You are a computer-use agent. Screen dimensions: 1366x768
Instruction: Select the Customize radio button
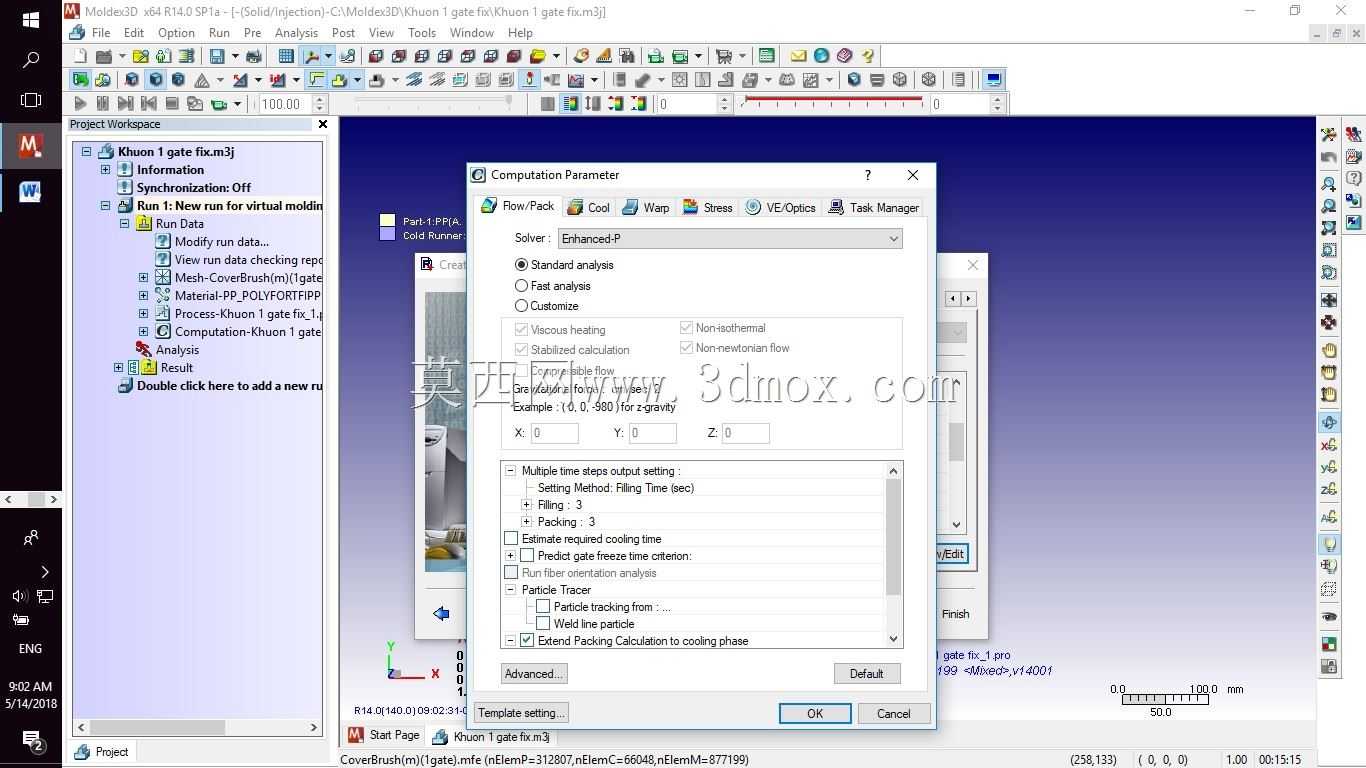click(521, 306)
